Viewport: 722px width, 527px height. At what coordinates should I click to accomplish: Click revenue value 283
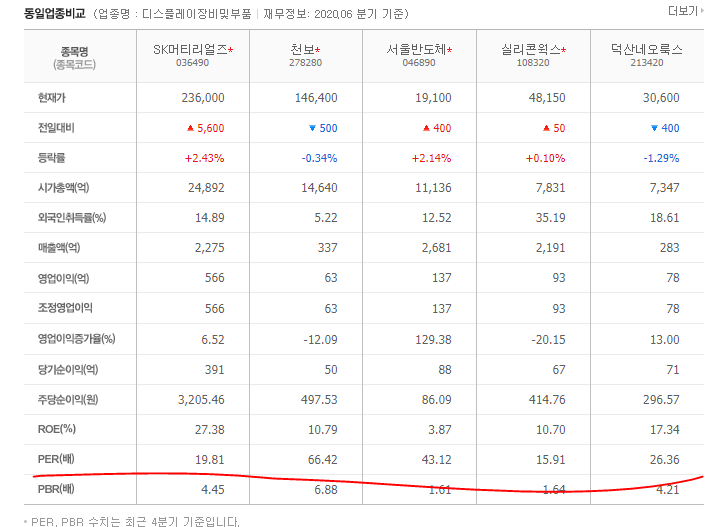click(x=670, y=248)
